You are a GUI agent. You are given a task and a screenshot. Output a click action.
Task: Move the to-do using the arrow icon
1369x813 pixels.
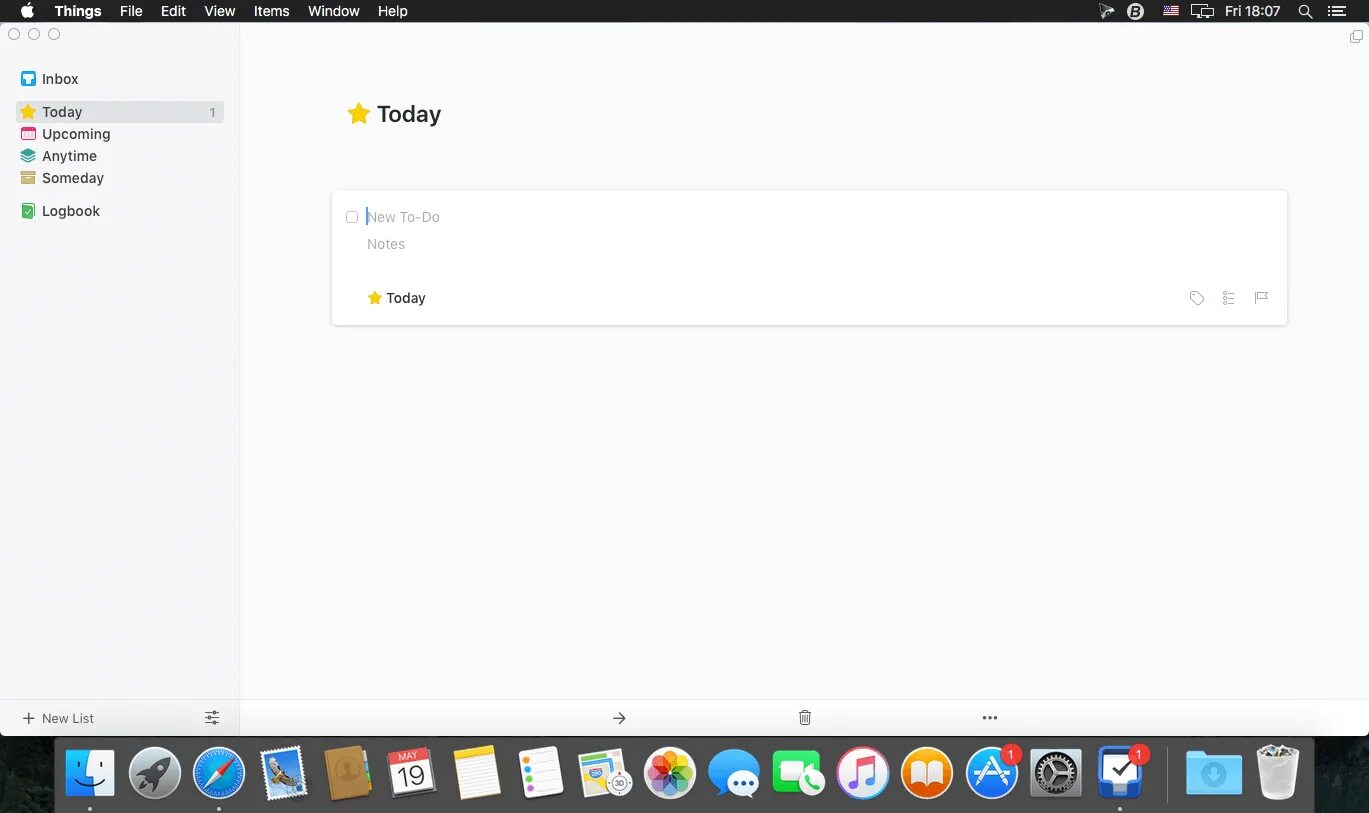pyautogui.click(x=619, y=717)
